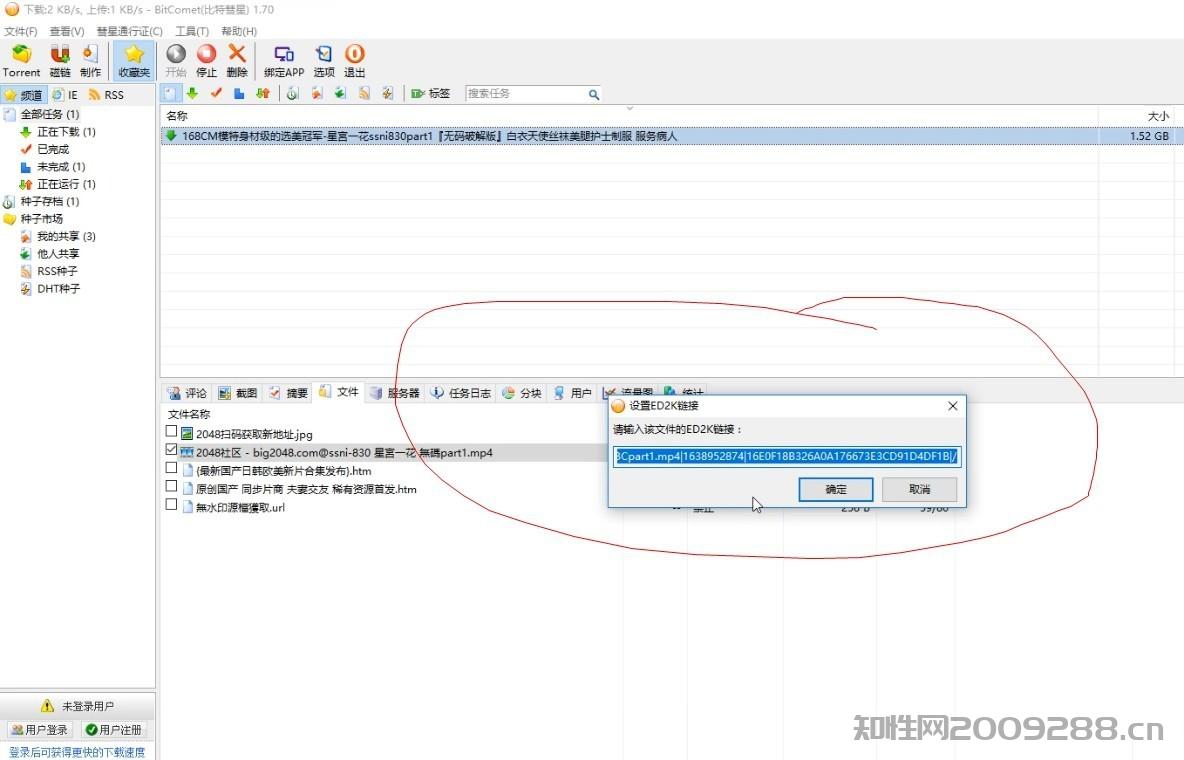Click the 用户登录 button
Viewport: 1184px width, 760px height.
coord(40,730)
